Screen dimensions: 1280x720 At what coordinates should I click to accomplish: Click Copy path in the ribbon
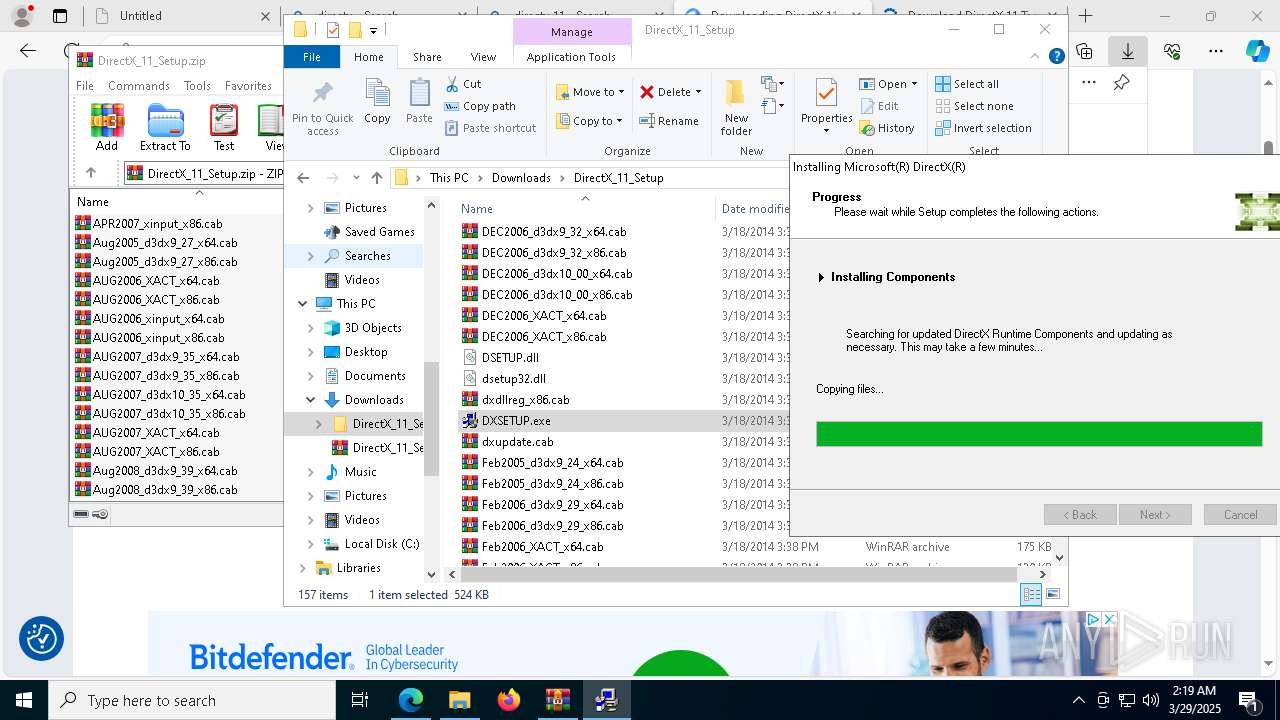(480, 106)
